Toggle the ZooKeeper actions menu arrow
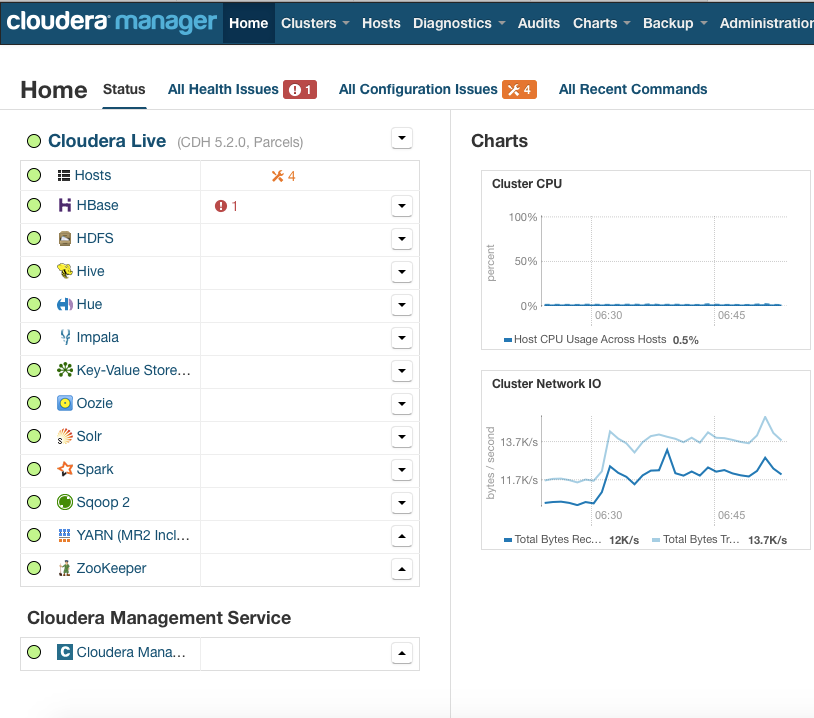This screenshot has width=814, height=718. tap(402, 568)
